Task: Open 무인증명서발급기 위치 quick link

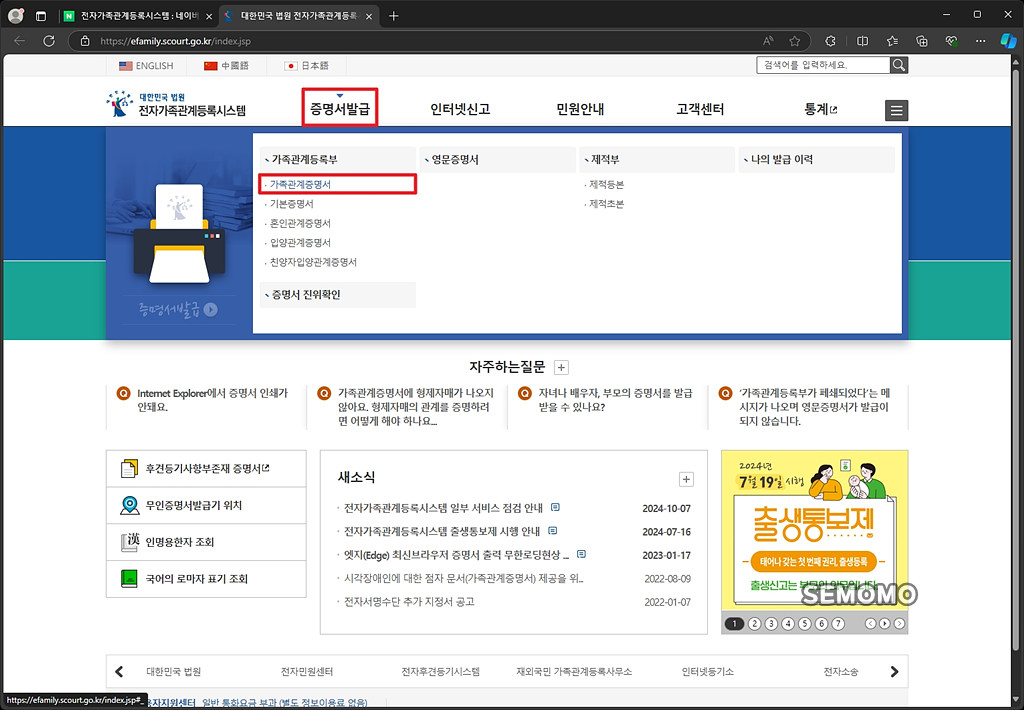Action: (x=206, y=505)
